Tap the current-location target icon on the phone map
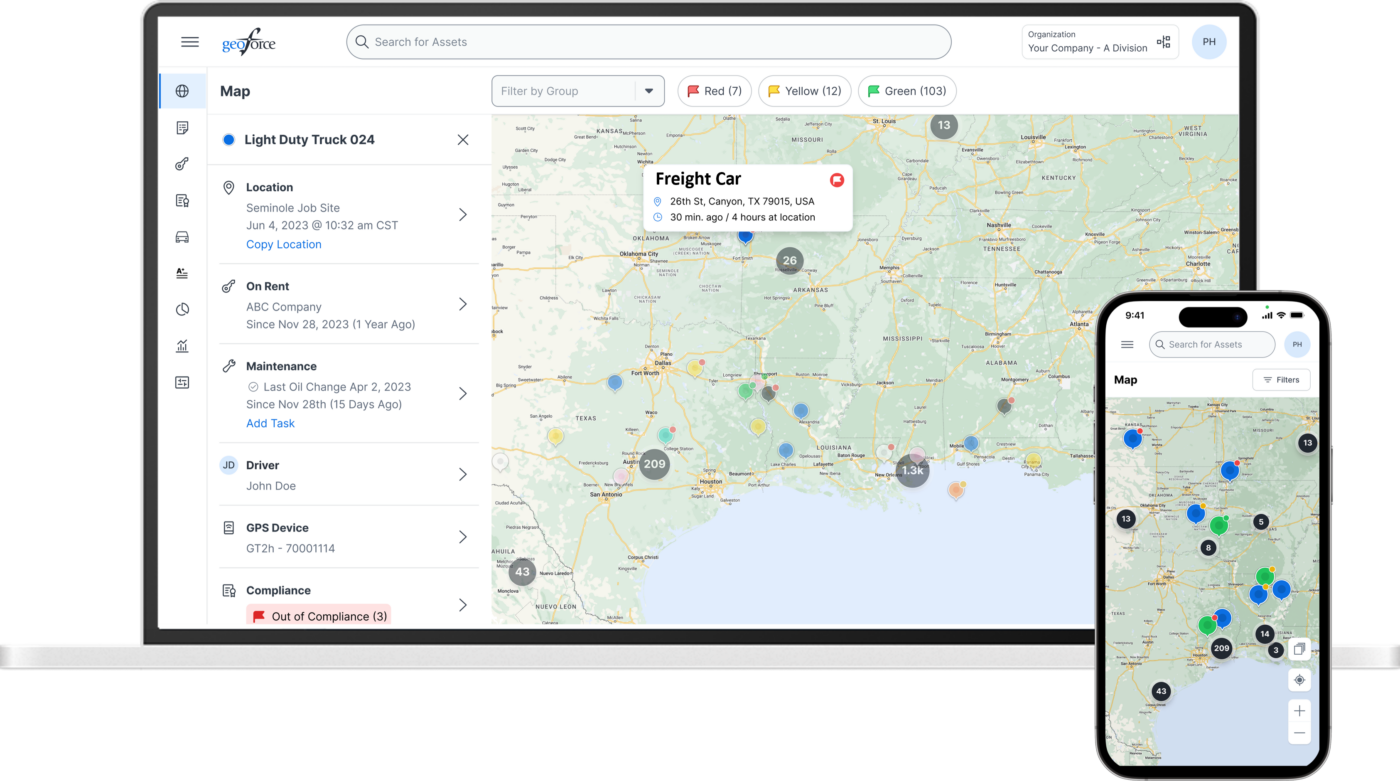1400x781 pixels. (1300, 680)
